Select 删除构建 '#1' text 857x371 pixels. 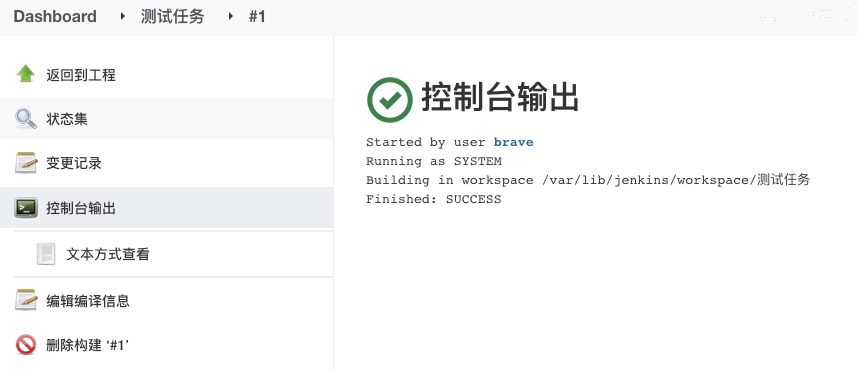[x=87, y=345]
